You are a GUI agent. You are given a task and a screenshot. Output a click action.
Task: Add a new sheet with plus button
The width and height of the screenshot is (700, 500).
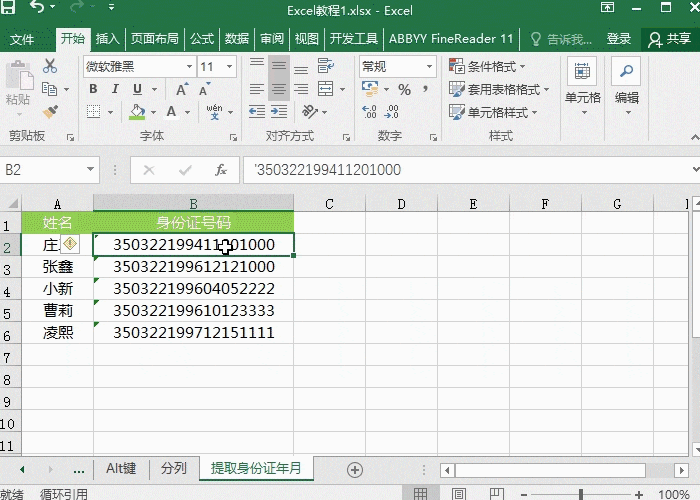[354, 470]
